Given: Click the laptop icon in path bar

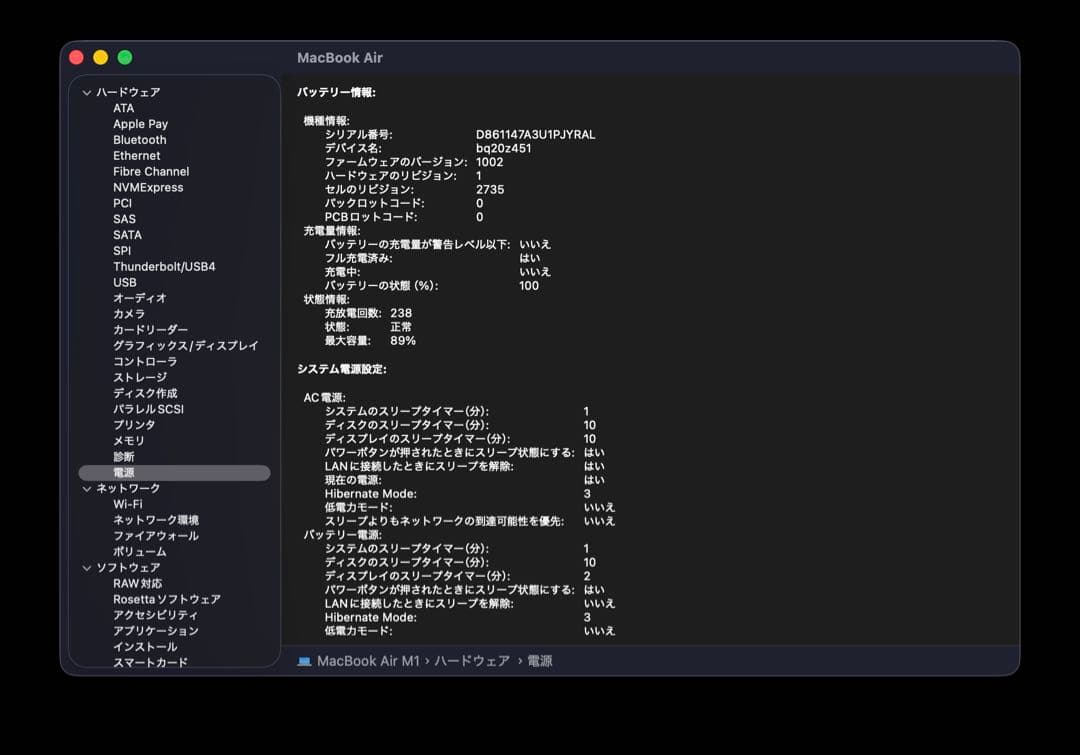Looking at the screenshot, I should pos(305,661).
